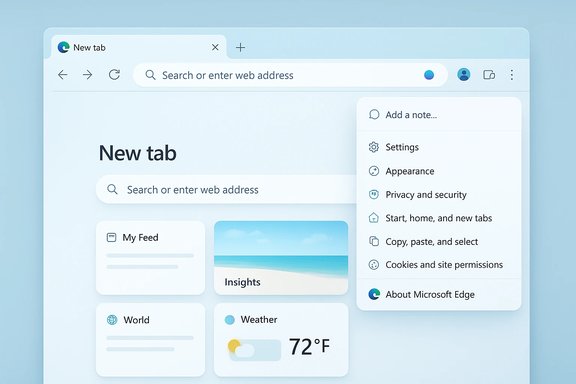Click the Appearance palette icon
Screen dimensions: 576x384
click(374, 171)
